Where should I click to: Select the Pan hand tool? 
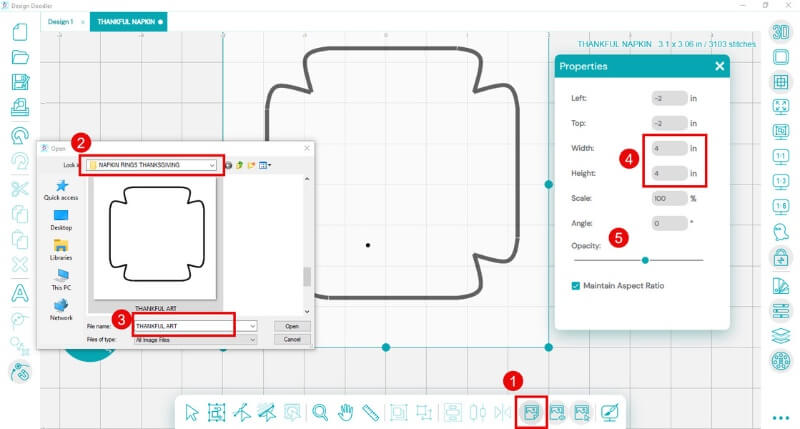coord(345,411)
